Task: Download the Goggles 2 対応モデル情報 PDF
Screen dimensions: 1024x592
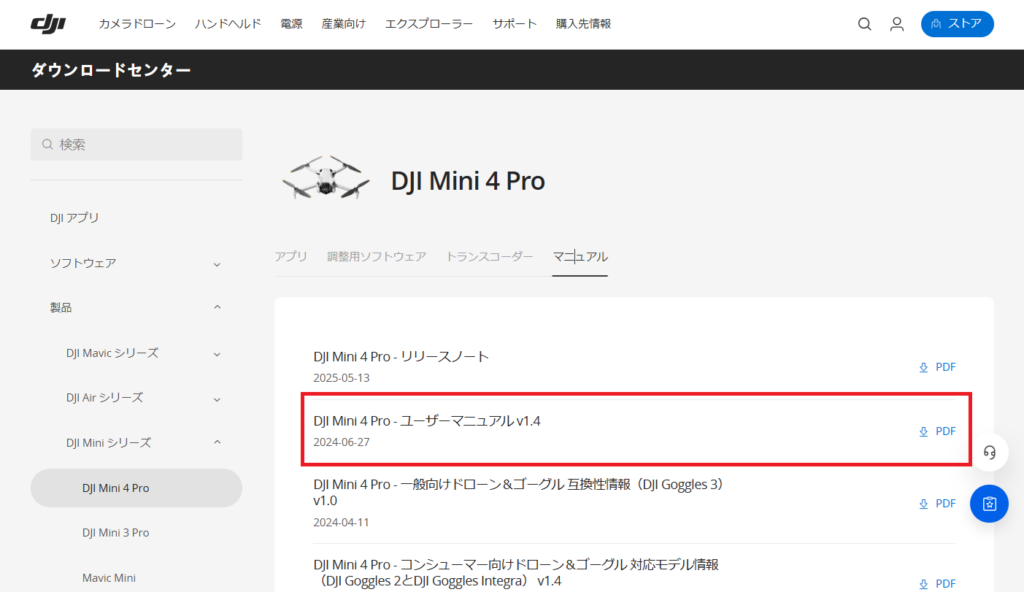Action: (937, 584)
